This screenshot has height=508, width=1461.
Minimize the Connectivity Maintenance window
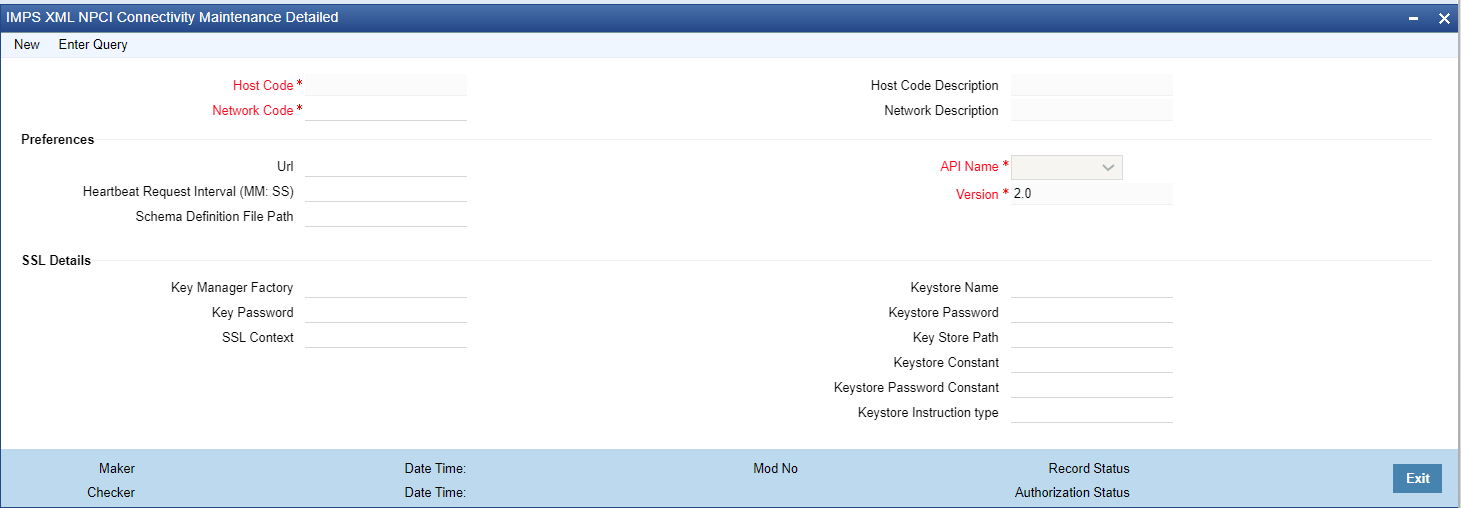(x=1414, y=18)
